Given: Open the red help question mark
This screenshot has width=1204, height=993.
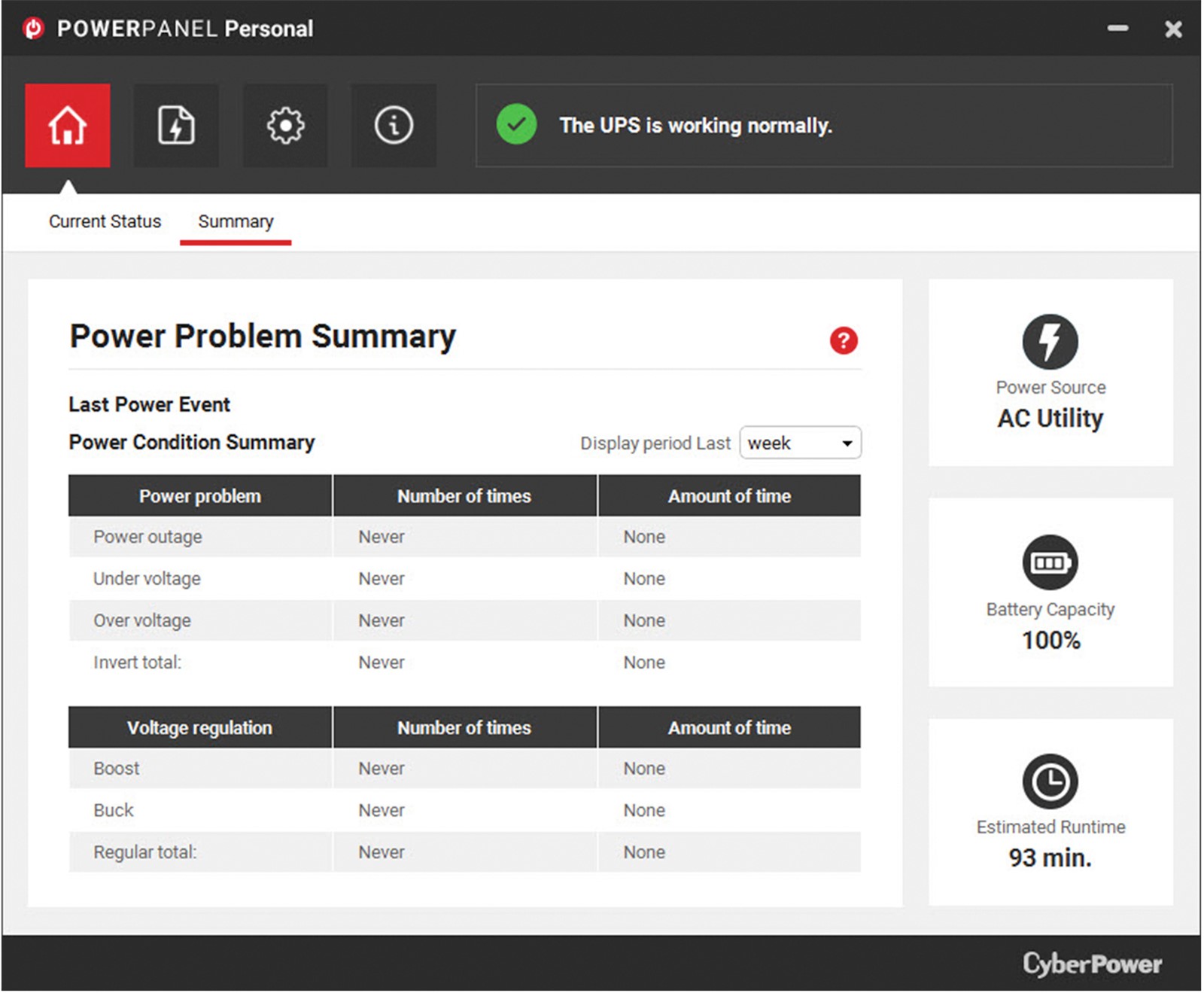Looking at the screenshot, I should point(844,340).
